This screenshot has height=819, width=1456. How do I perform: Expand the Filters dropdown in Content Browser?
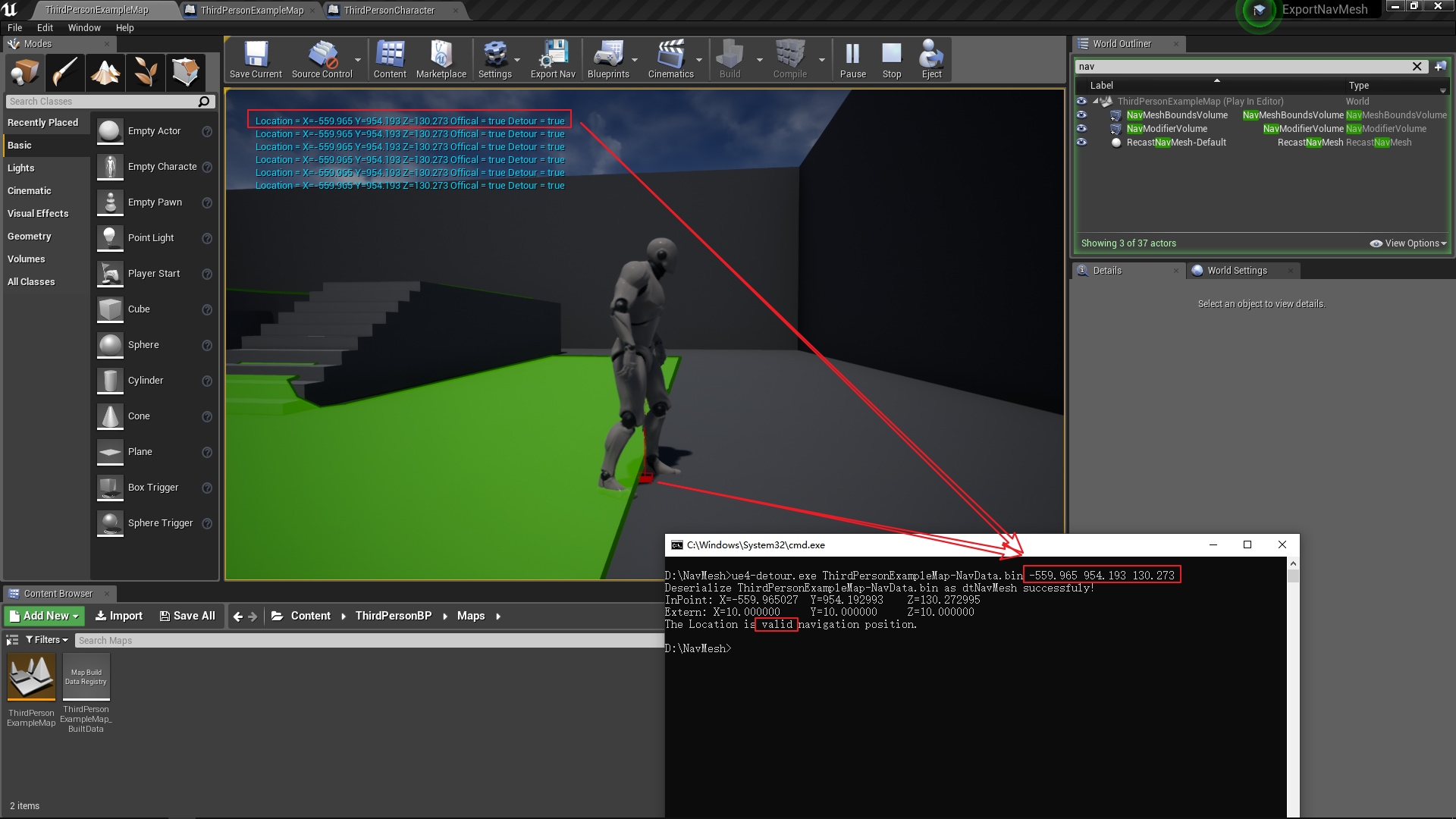coord(47,640)
